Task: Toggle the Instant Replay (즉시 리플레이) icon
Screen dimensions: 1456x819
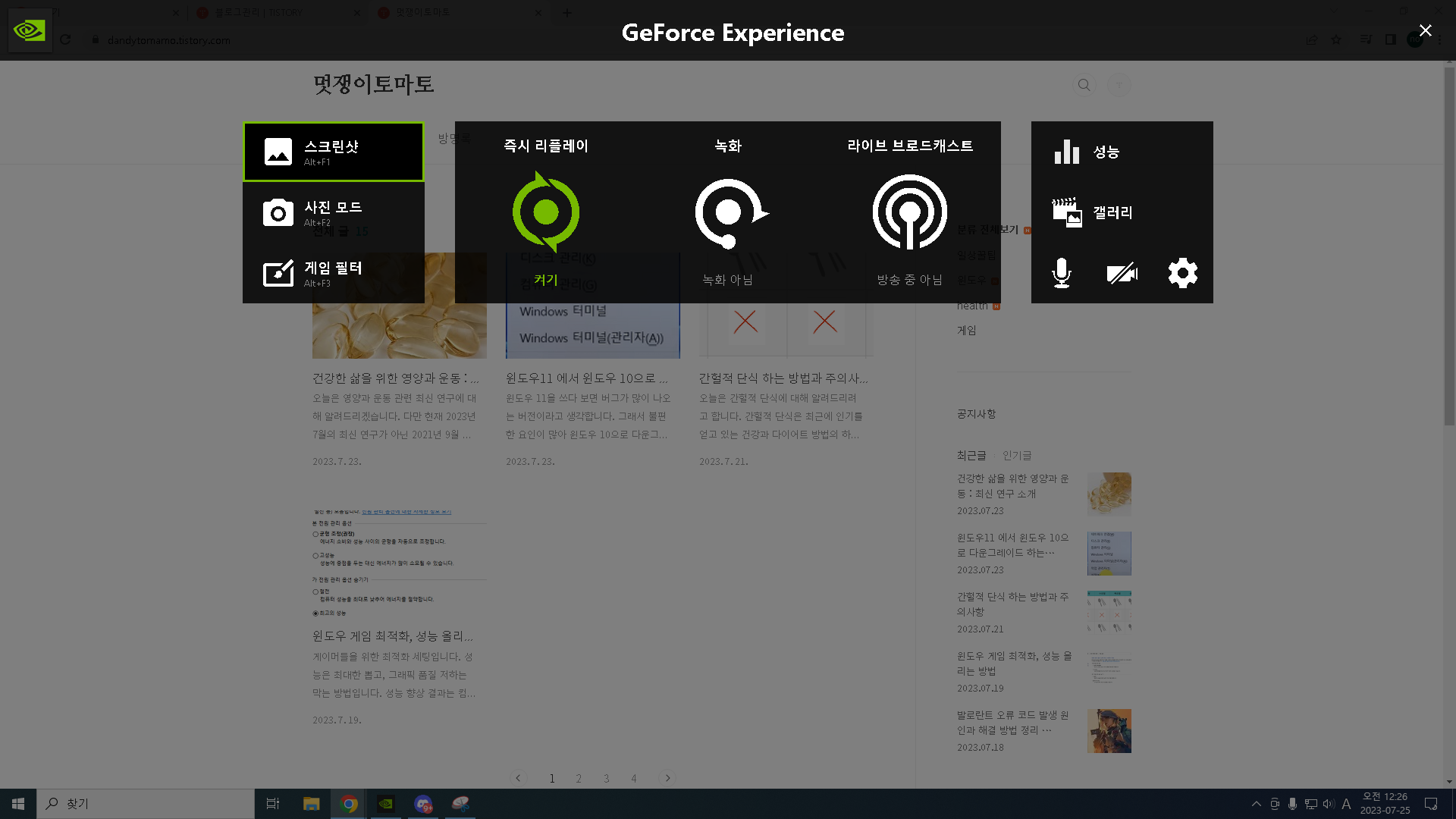Action: coord(546,212)
